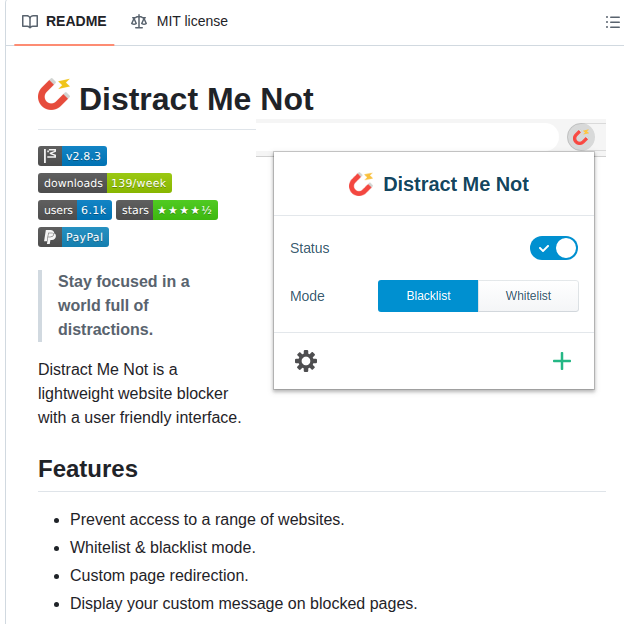
Task: Click the Features section heading
Action: pyautogui.click(x=88, y=469)
